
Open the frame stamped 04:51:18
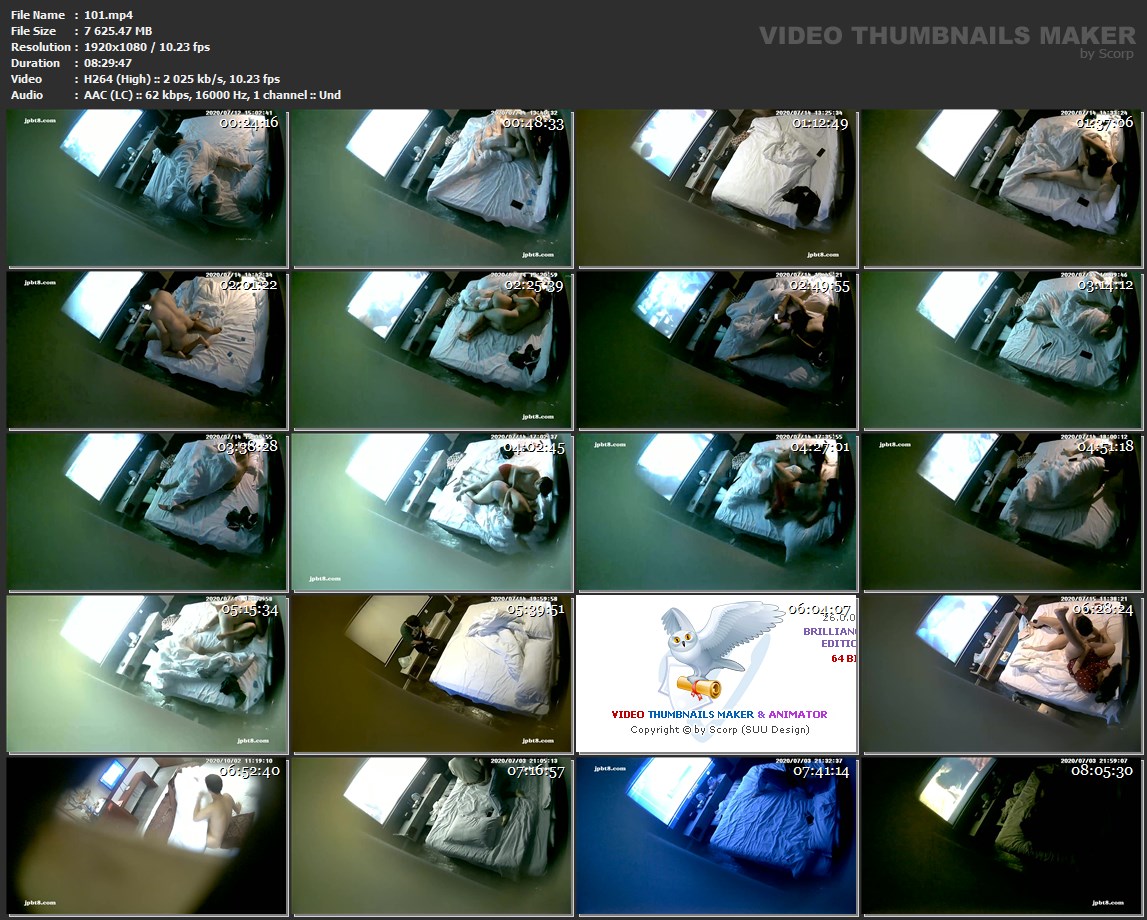(1002, 512)
